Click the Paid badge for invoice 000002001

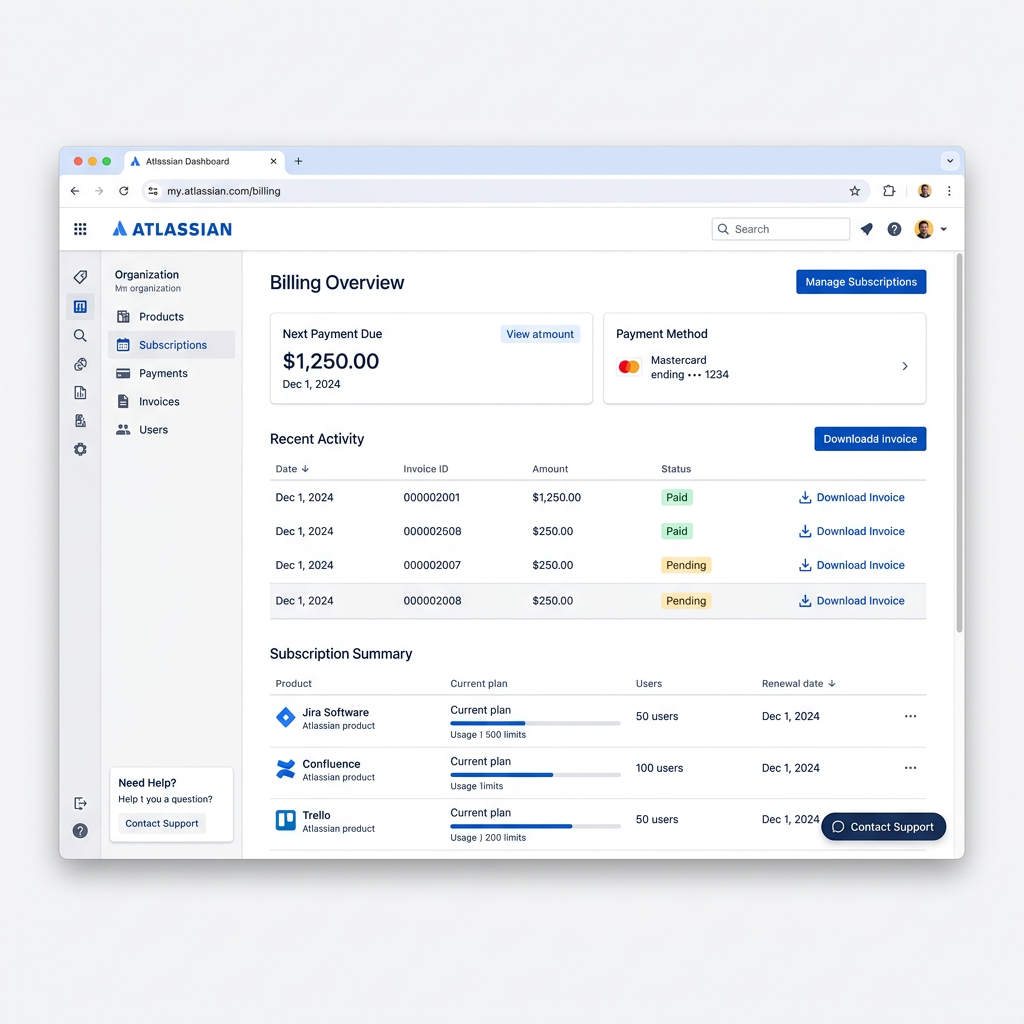tap(677, 498)
